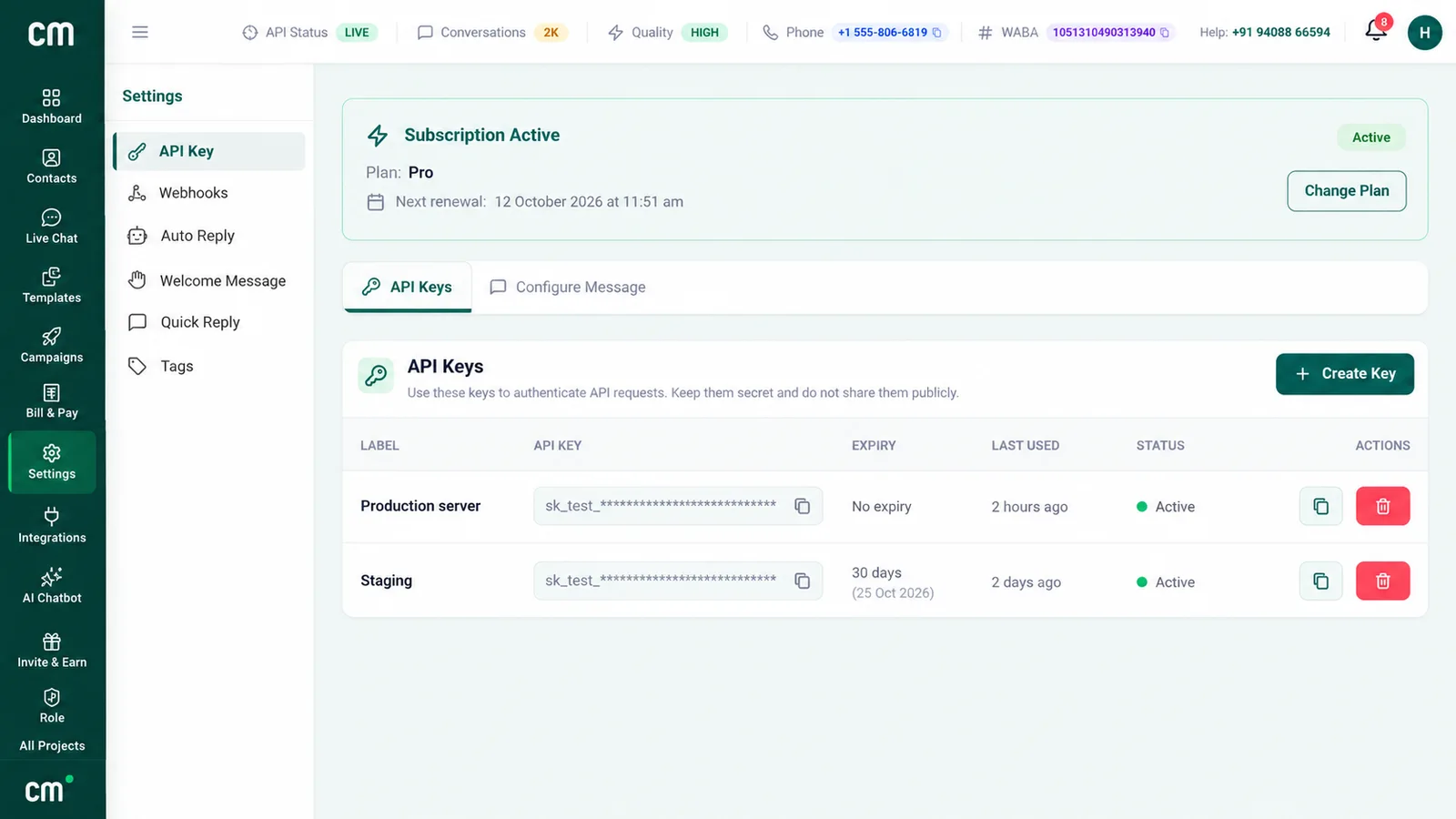Image resolution: width=1456 pixels, height=819 pixels.
Task: Switch to the API Keys tab
Action: click(x=408, y=287)
